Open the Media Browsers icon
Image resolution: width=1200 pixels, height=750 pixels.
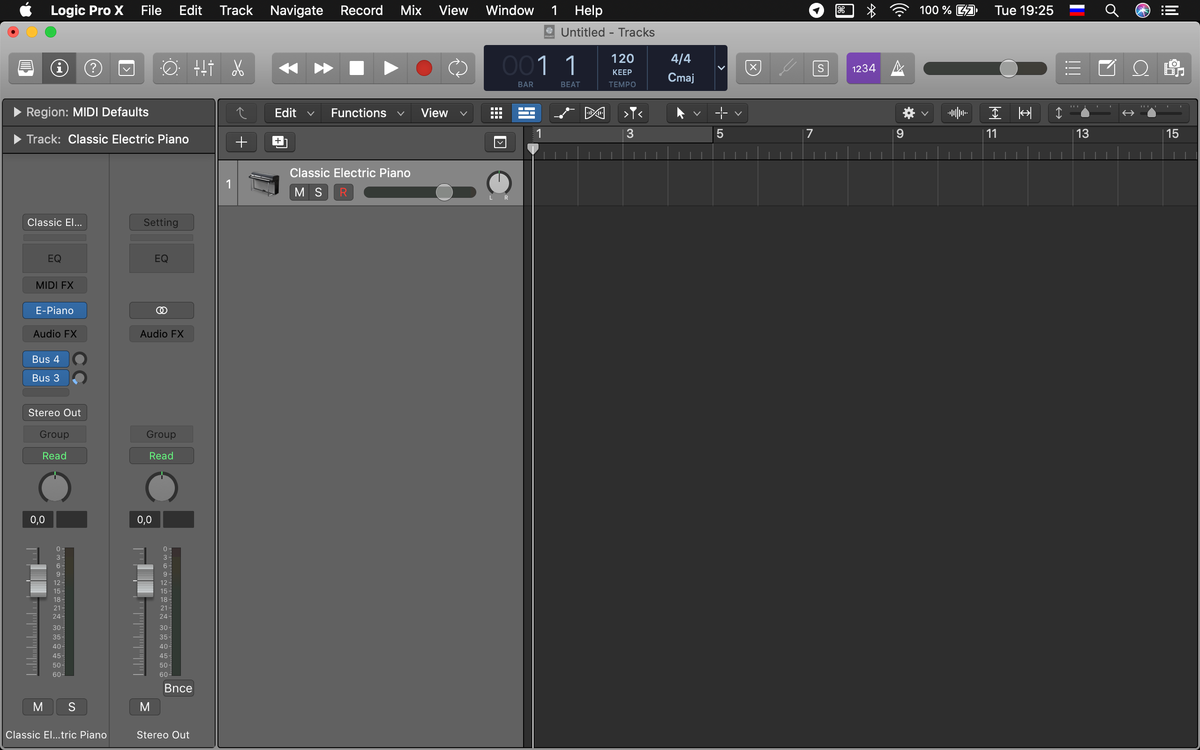click(x=1174, y=68)
